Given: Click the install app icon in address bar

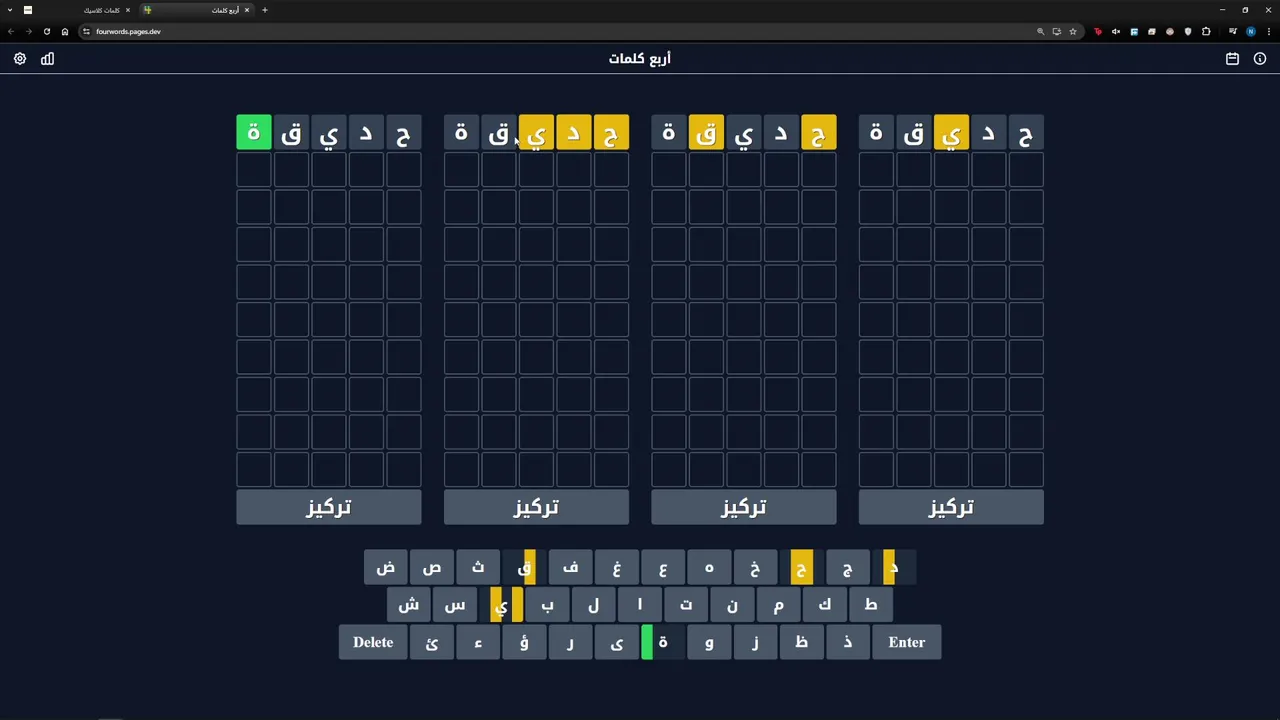Looking at the screenshot, I should click(x=1056, y=31).
